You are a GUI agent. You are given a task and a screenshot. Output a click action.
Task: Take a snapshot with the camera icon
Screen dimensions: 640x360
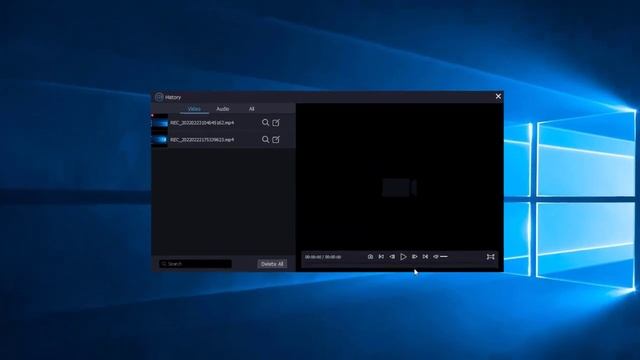click(370, 257)
